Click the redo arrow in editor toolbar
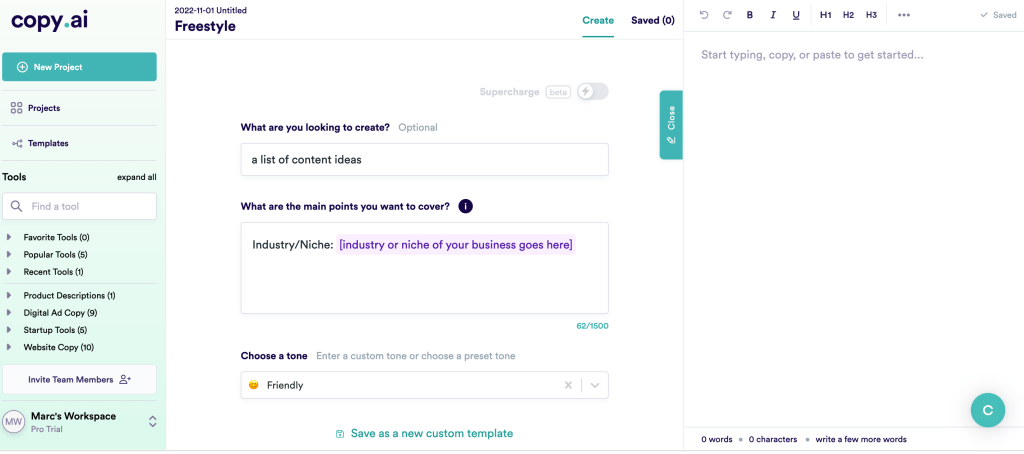This screenshot has height=454, width=1024. (727, 15)
